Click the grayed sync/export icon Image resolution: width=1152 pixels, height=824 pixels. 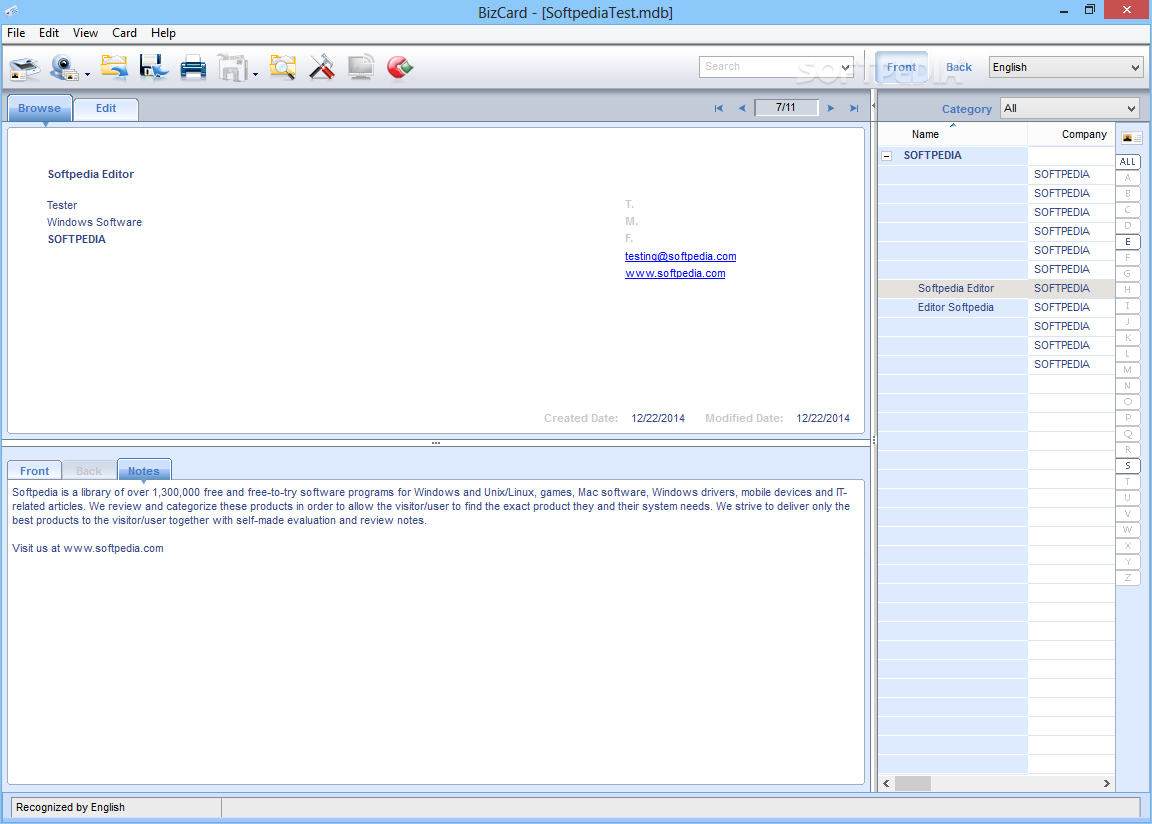coord(233,68)
